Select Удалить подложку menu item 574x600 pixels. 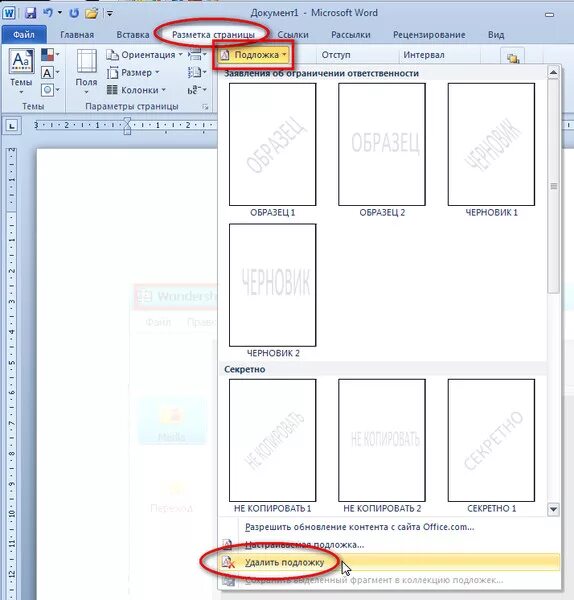(390, 562)
